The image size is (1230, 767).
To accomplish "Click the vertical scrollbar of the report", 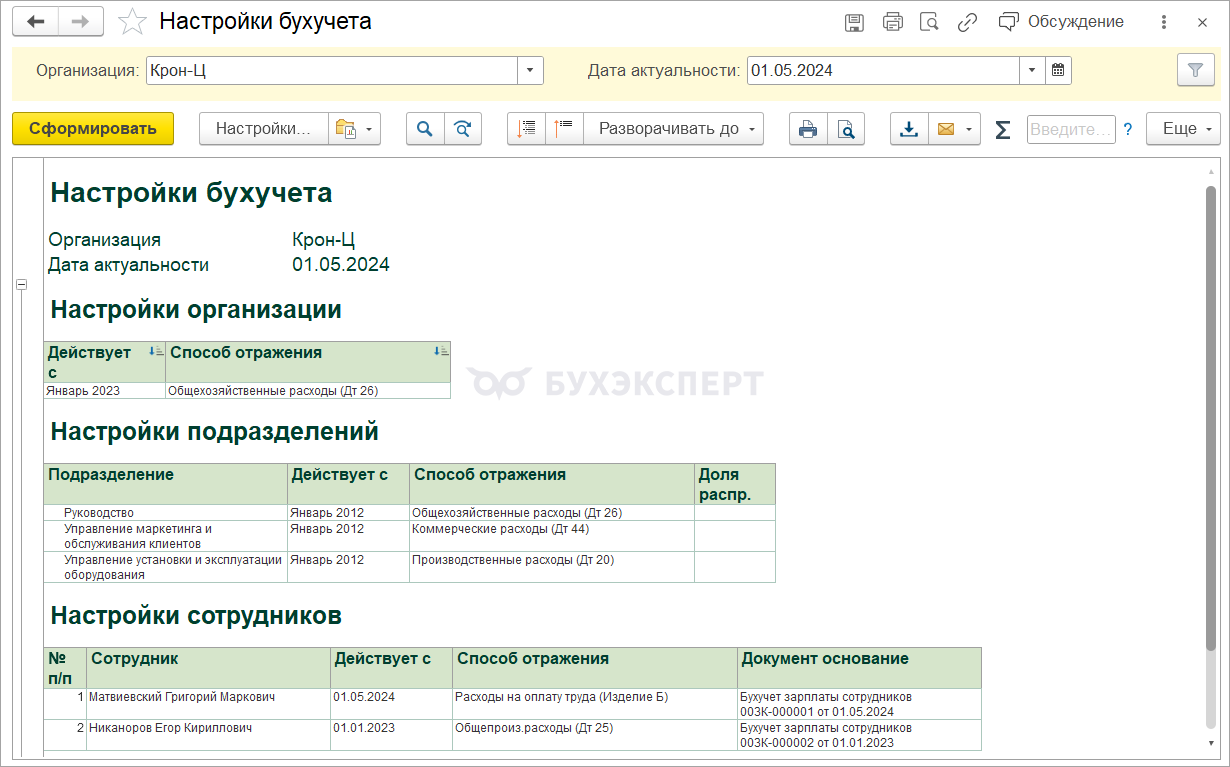I will pyautogui.click(x=1211, y=450).
